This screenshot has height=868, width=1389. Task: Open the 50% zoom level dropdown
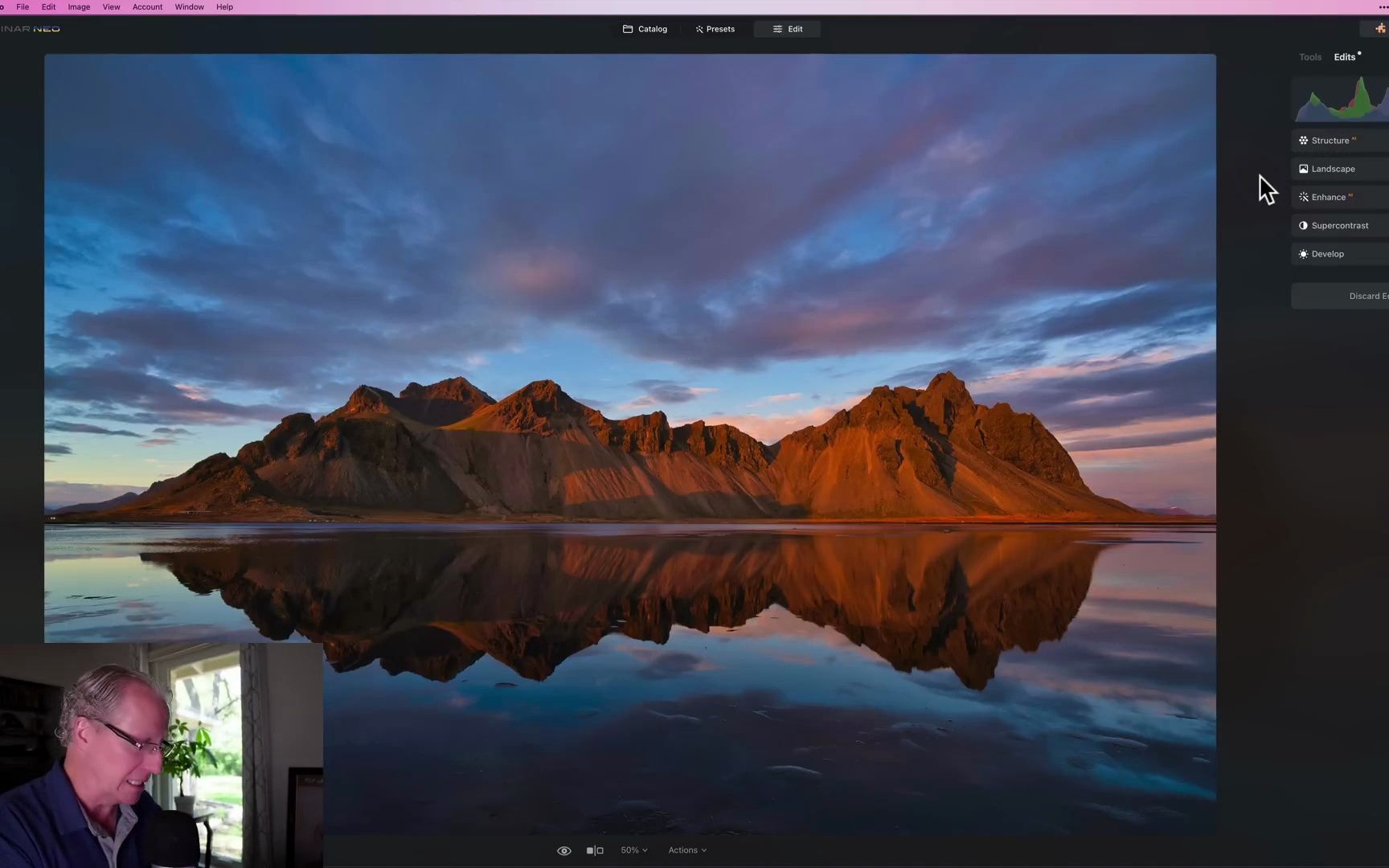(633, 850)
